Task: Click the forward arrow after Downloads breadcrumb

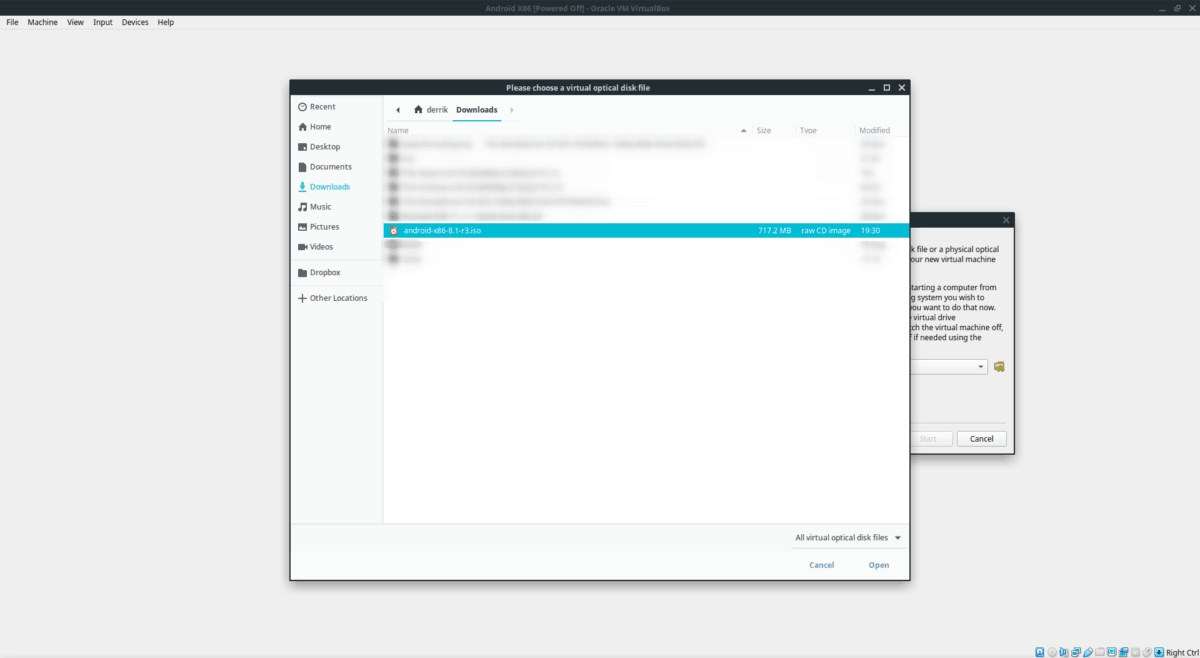Action: (511, 110)
